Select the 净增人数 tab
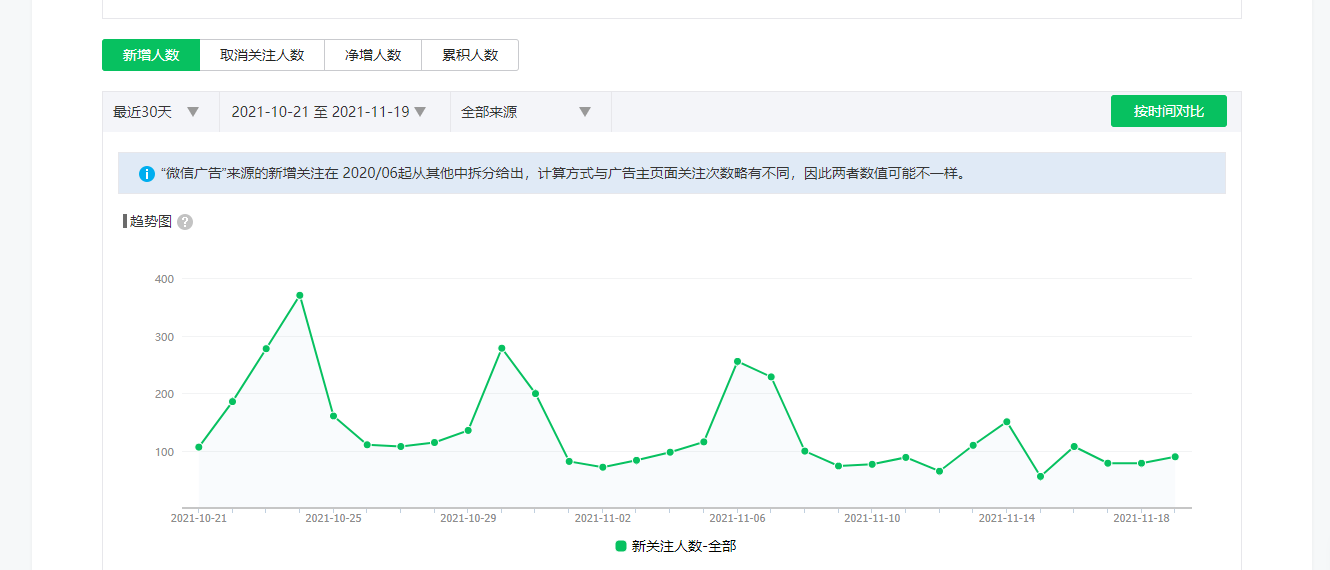This screenshot has height=570, width=1330. (x=373, y=55)
